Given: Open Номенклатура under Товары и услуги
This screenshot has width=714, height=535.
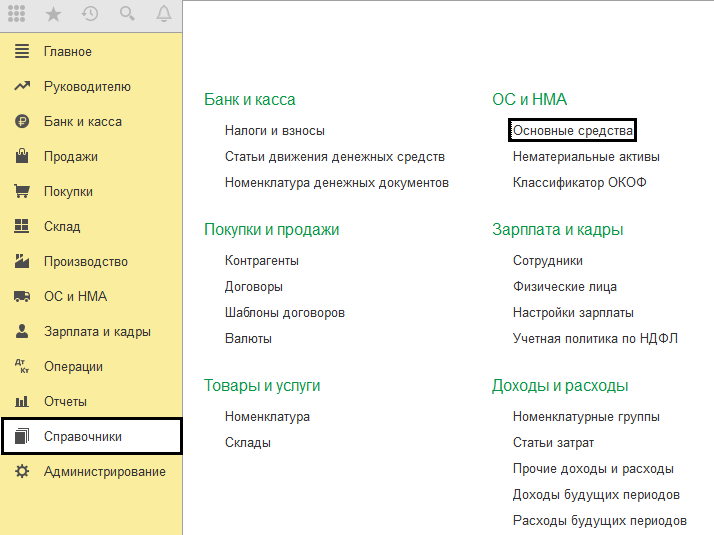Looking at the screenshot, I should tap(267, 417).
